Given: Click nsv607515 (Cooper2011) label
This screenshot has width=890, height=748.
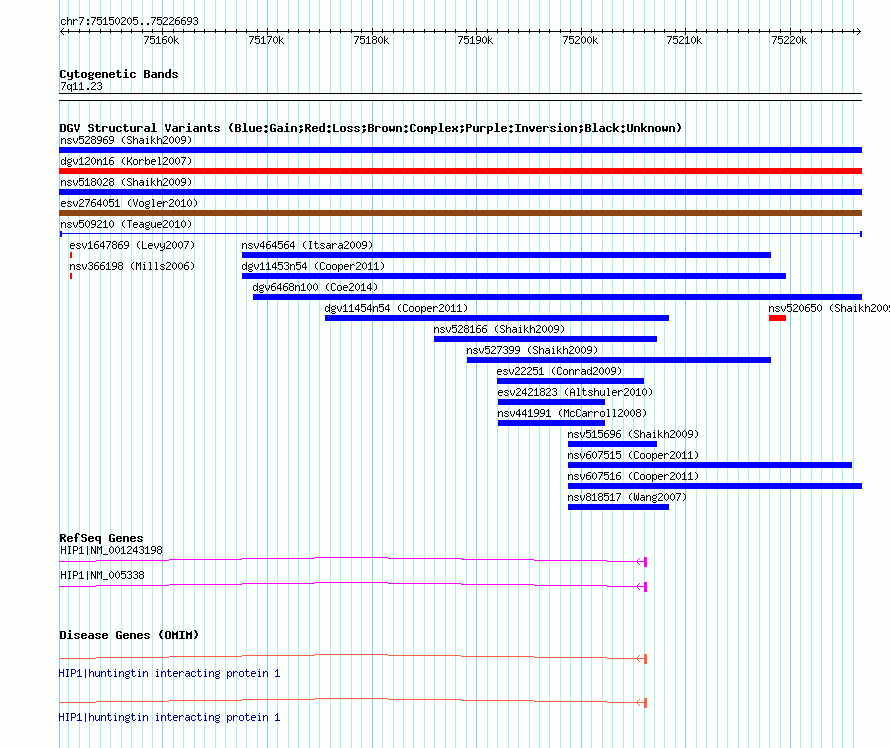Looking at the screenshot, I should point(633,455).
